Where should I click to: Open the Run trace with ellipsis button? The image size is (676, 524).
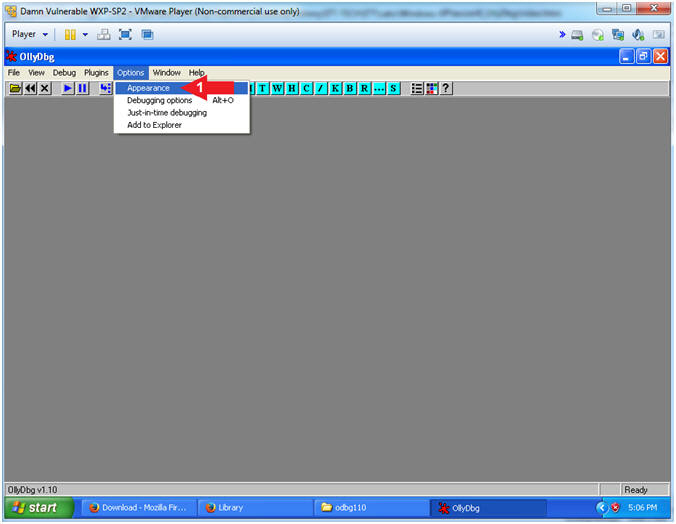pos(379,88)
